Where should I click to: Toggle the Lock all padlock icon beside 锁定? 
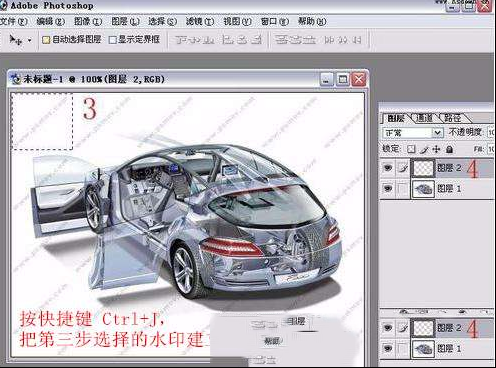coord(449,149)
